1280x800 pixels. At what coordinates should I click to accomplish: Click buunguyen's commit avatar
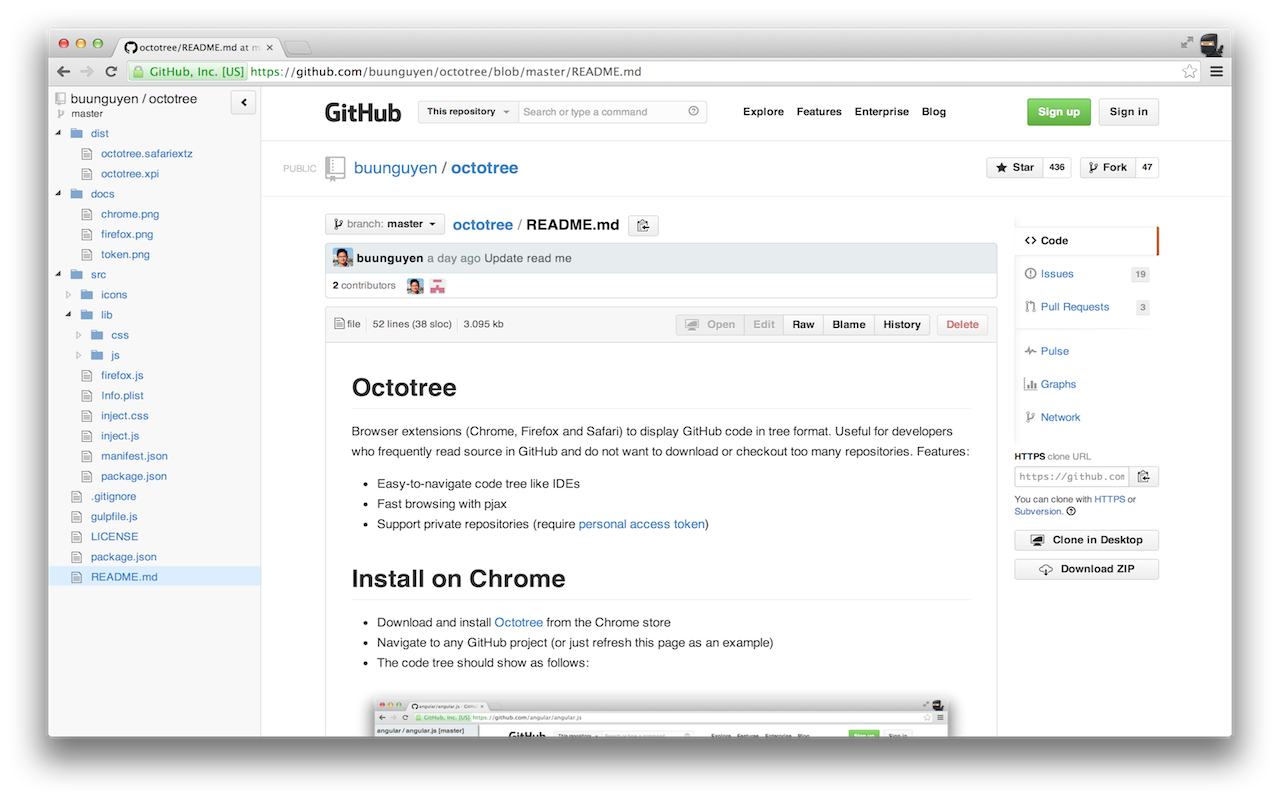click(343, 258)
